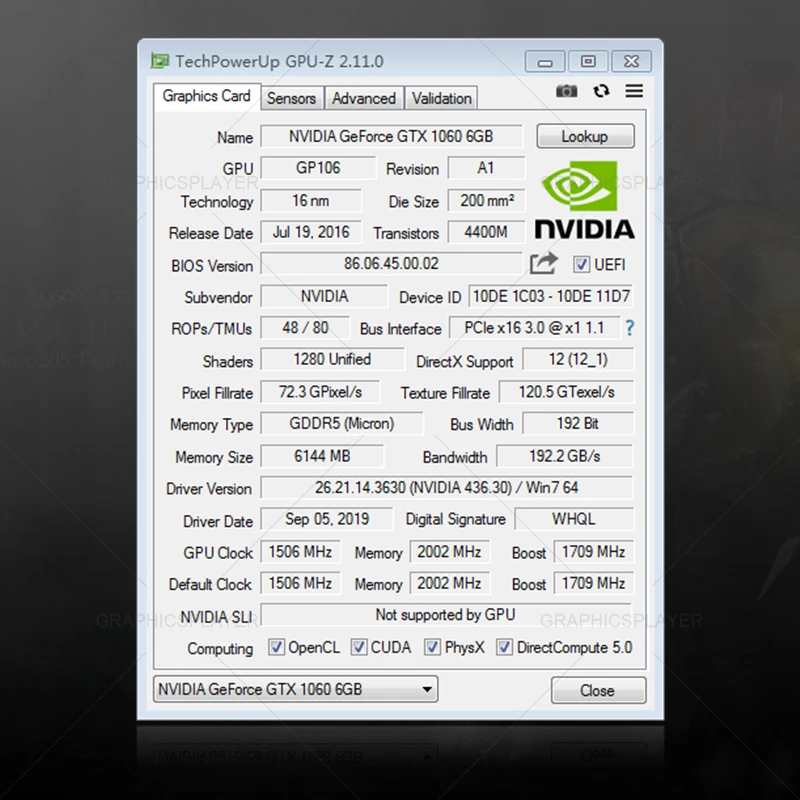Click the Computing label
Viewport: 800px width, 800px height.
point(220,648)
